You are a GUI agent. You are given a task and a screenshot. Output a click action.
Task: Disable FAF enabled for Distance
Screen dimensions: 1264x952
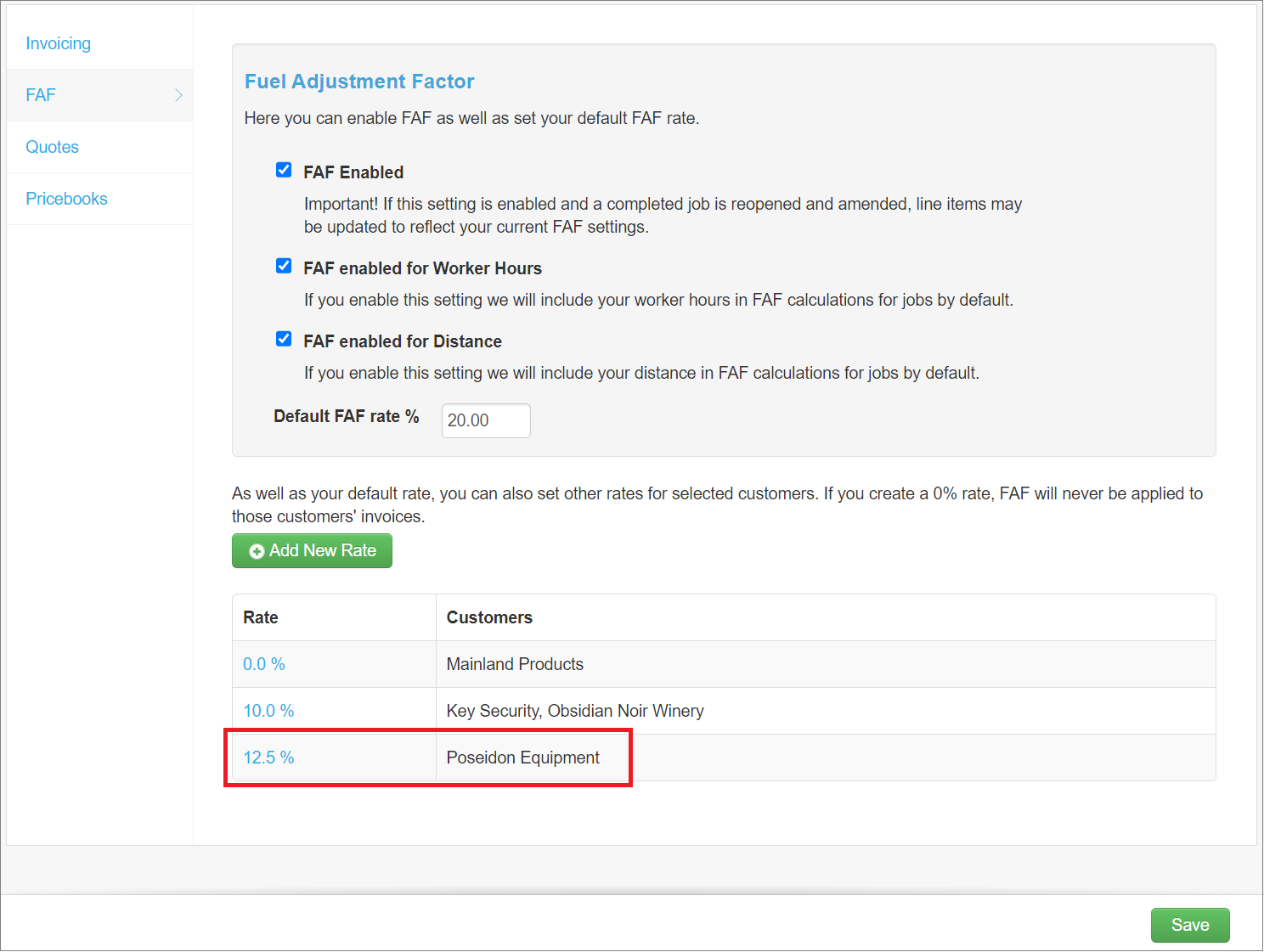tap(284, 339)
